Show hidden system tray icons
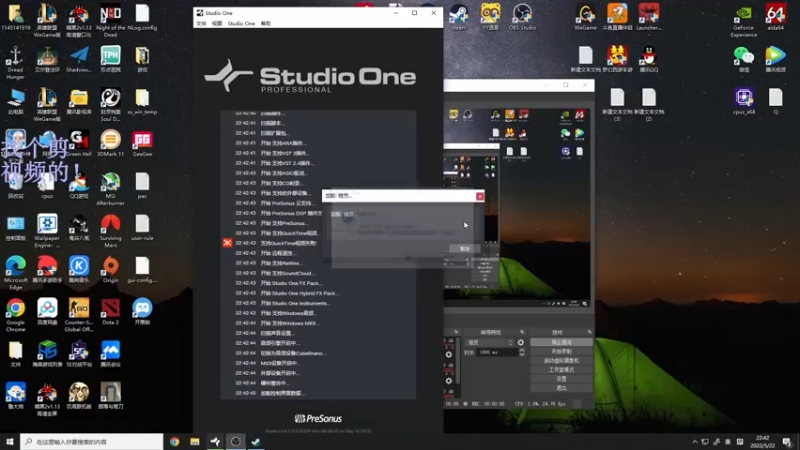 tap(694, 442)
